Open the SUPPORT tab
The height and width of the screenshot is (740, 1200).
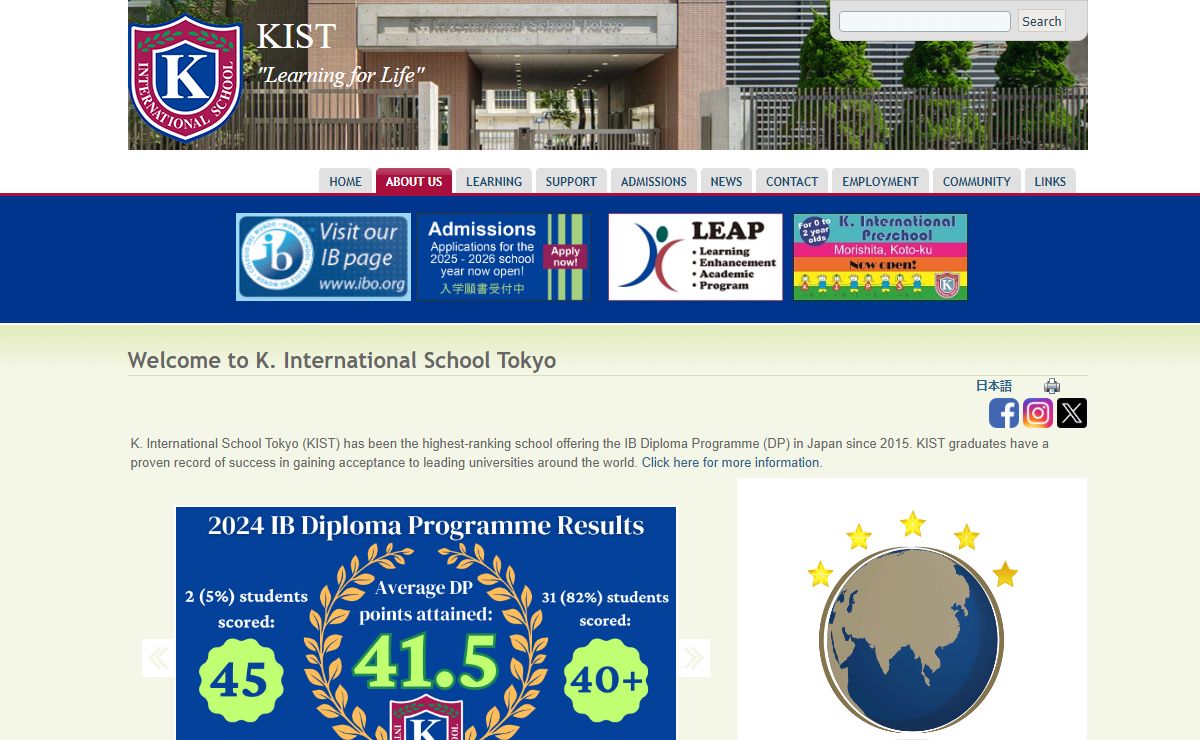pos(571,181)
